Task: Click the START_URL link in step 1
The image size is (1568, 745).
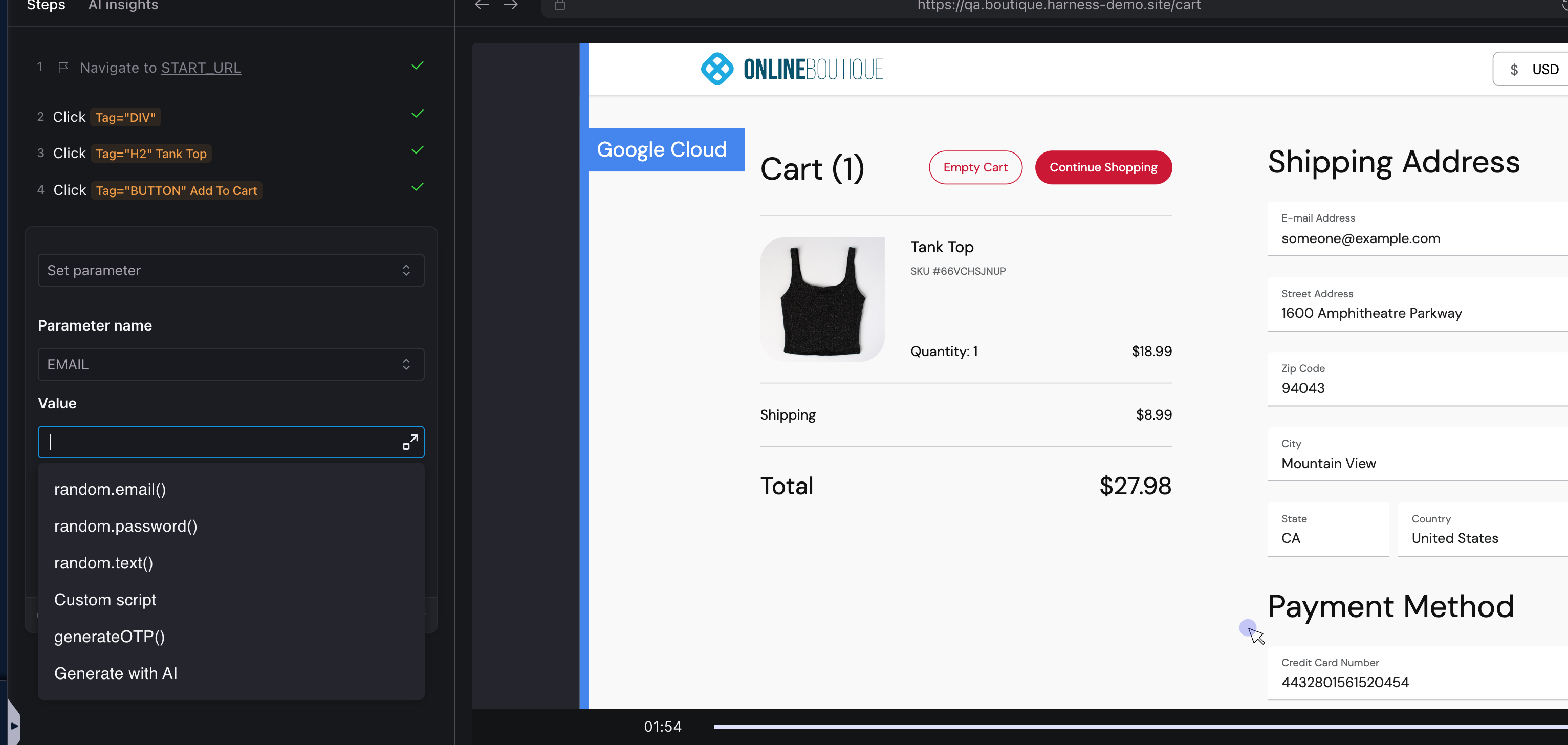Action: click(201, 68)
